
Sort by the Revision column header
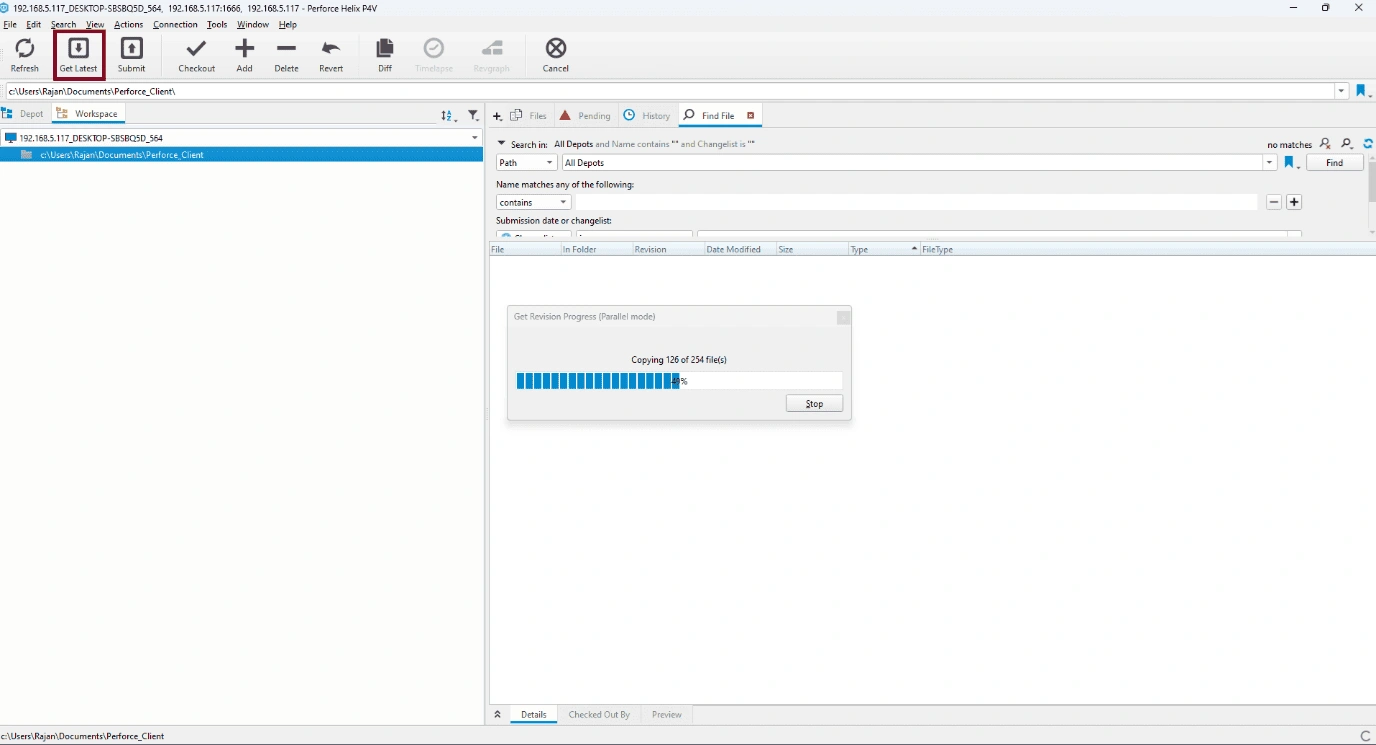pos(668,249)
